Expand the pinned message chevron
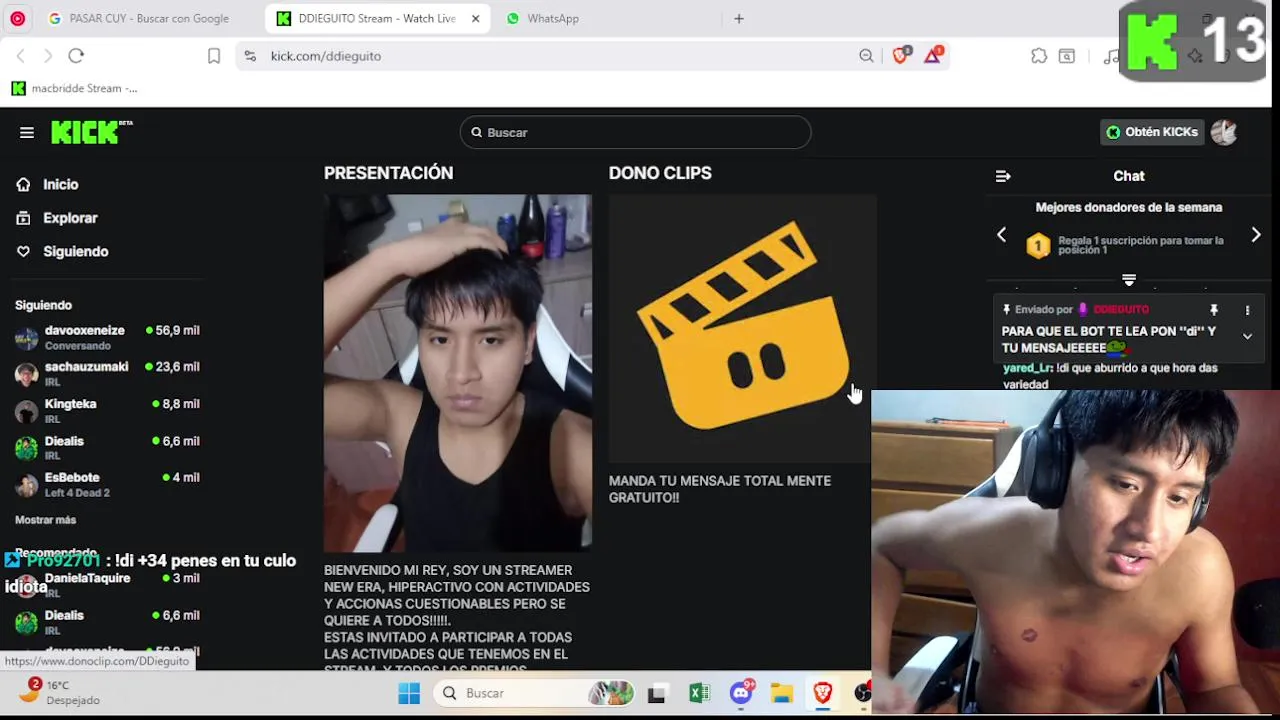1280x720 pixels. pyautogui.click(x=1247, y=337)
